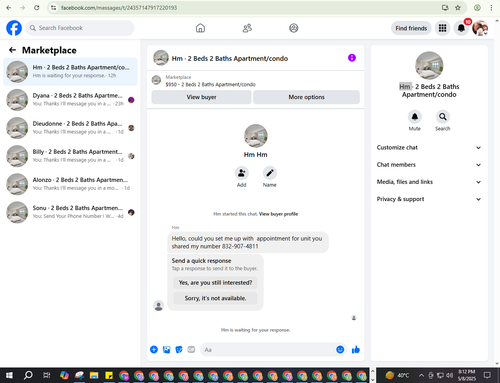Choose a GIF icon in composer

click(191, 349)
